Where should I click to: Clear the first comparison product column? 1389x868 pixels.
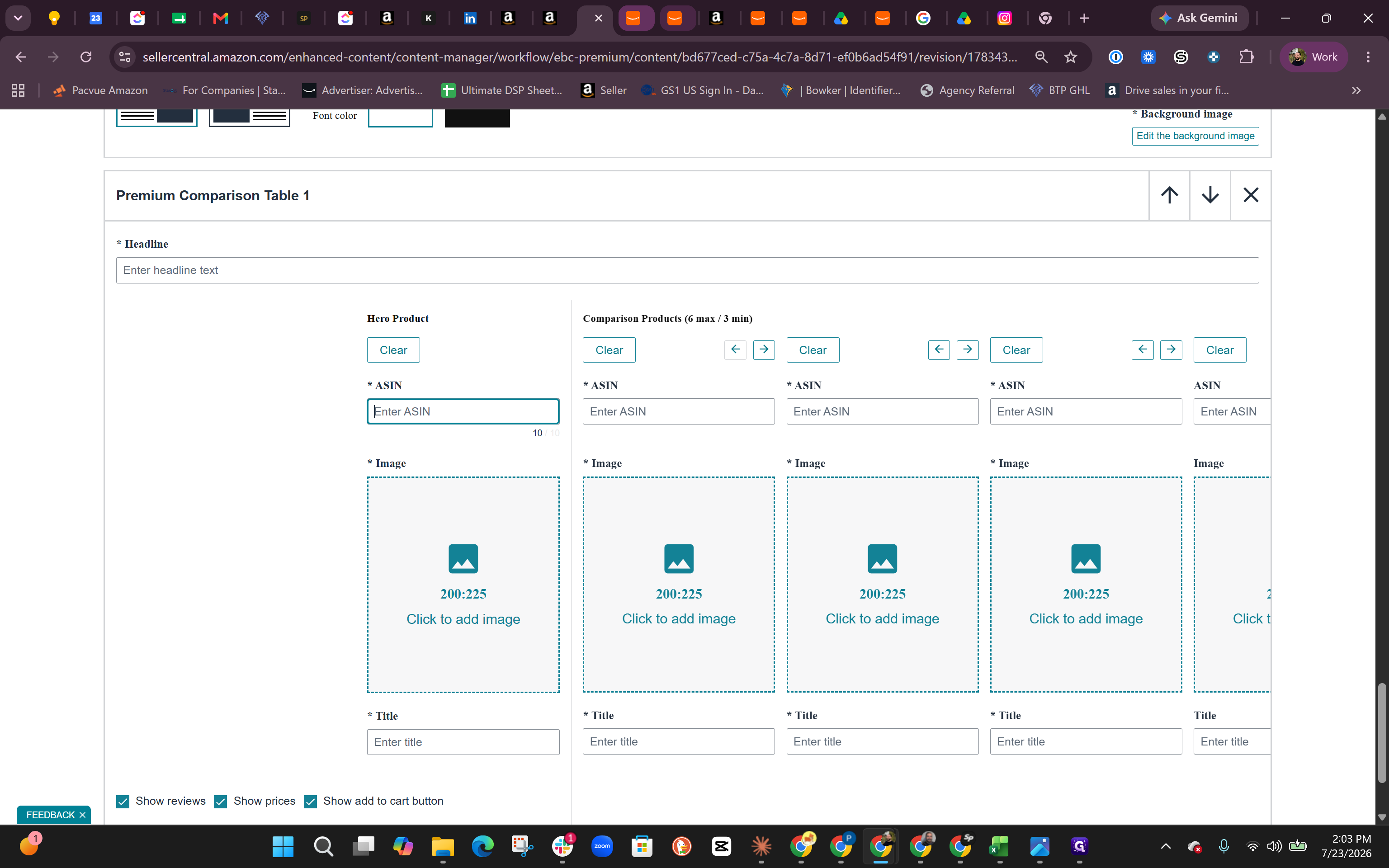coord(609,349)
